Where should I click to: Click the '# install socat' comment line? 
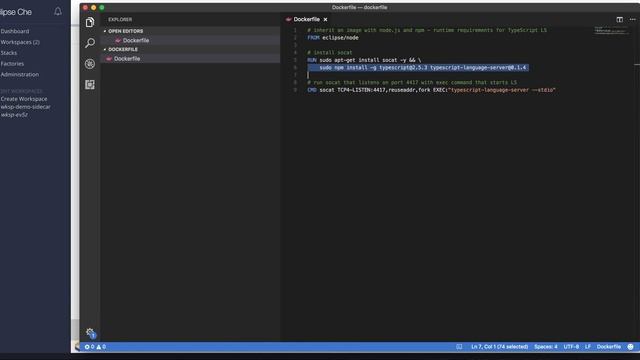pos(329,53)
